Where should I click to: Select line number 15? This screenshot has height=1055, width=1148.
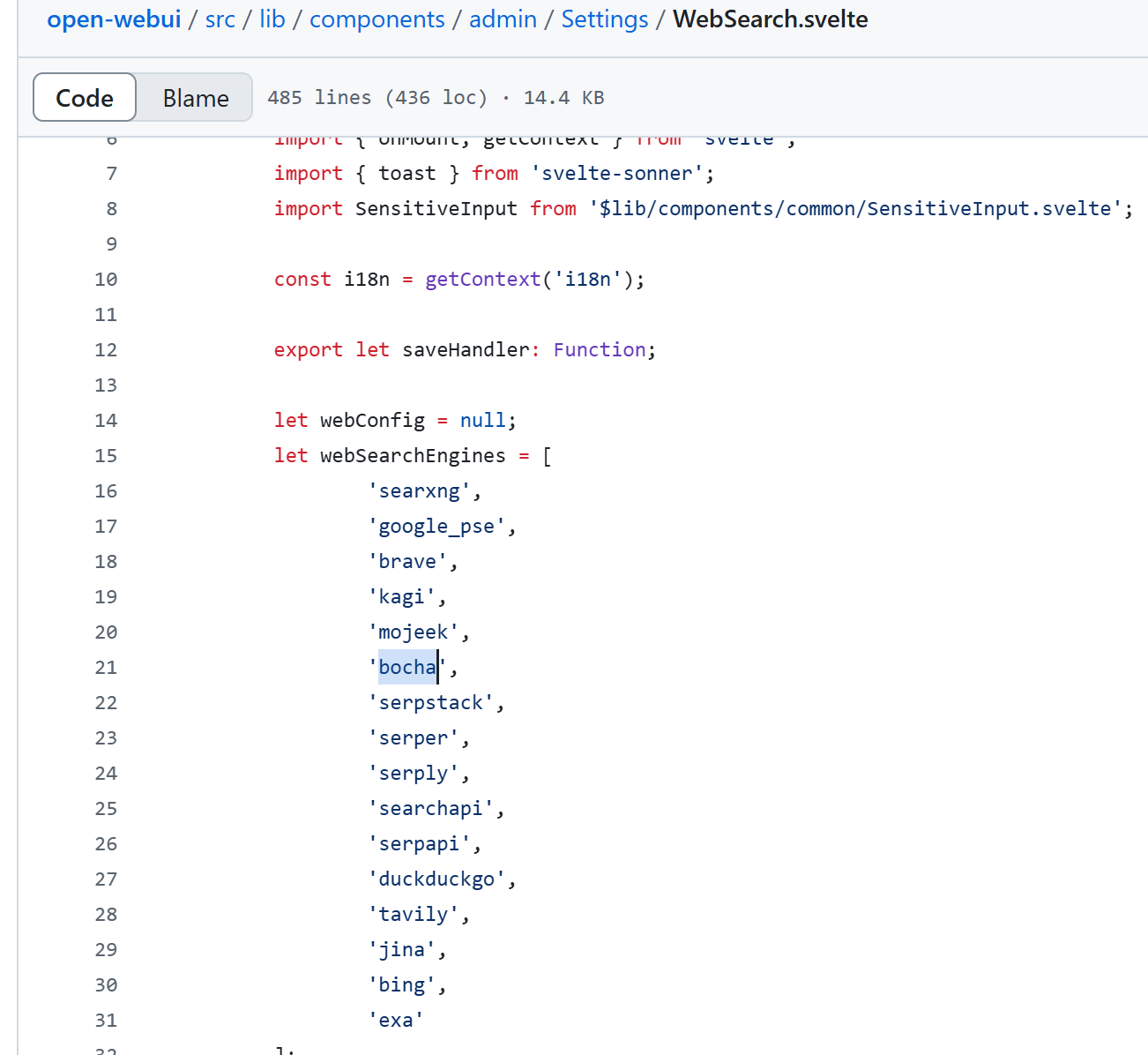tap(106, 456)
